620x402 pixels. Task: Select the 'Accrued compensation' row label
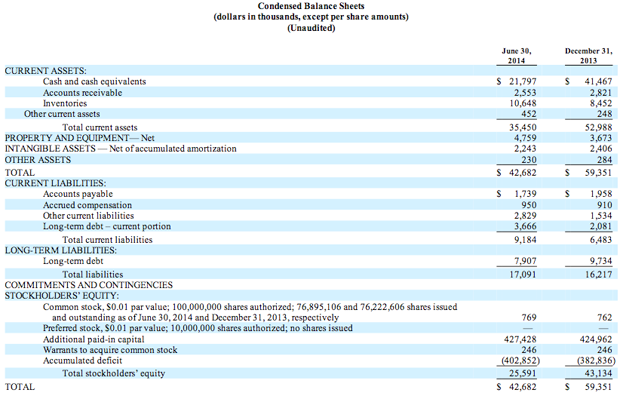pyautogui.click(x=87, y=205)
